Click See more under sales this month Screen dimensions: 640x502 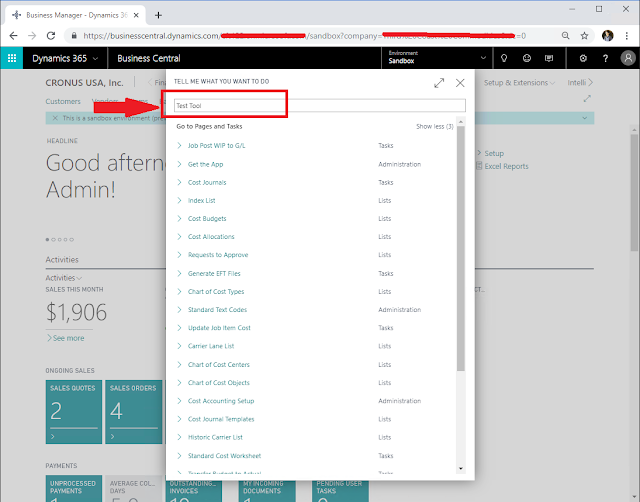click(65, 338)
